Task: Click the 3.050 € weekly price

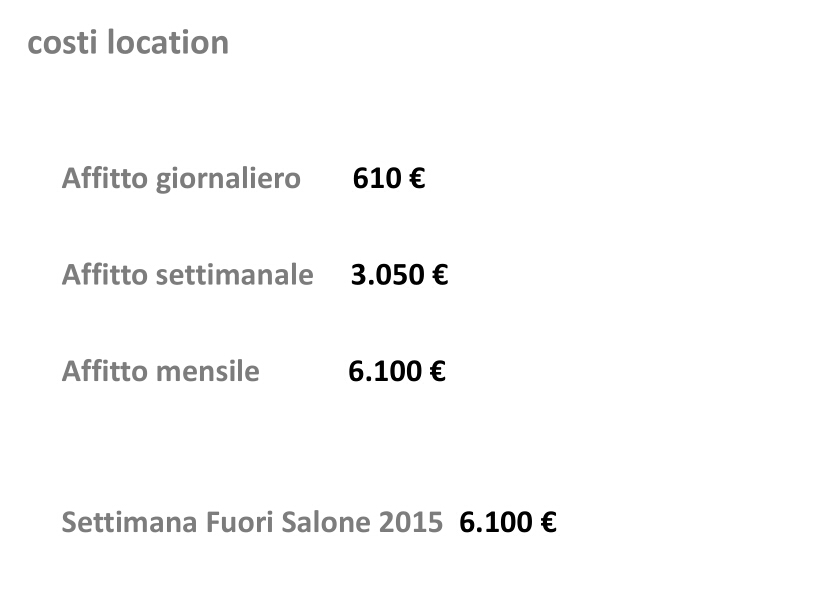Action: pos(399,275)
